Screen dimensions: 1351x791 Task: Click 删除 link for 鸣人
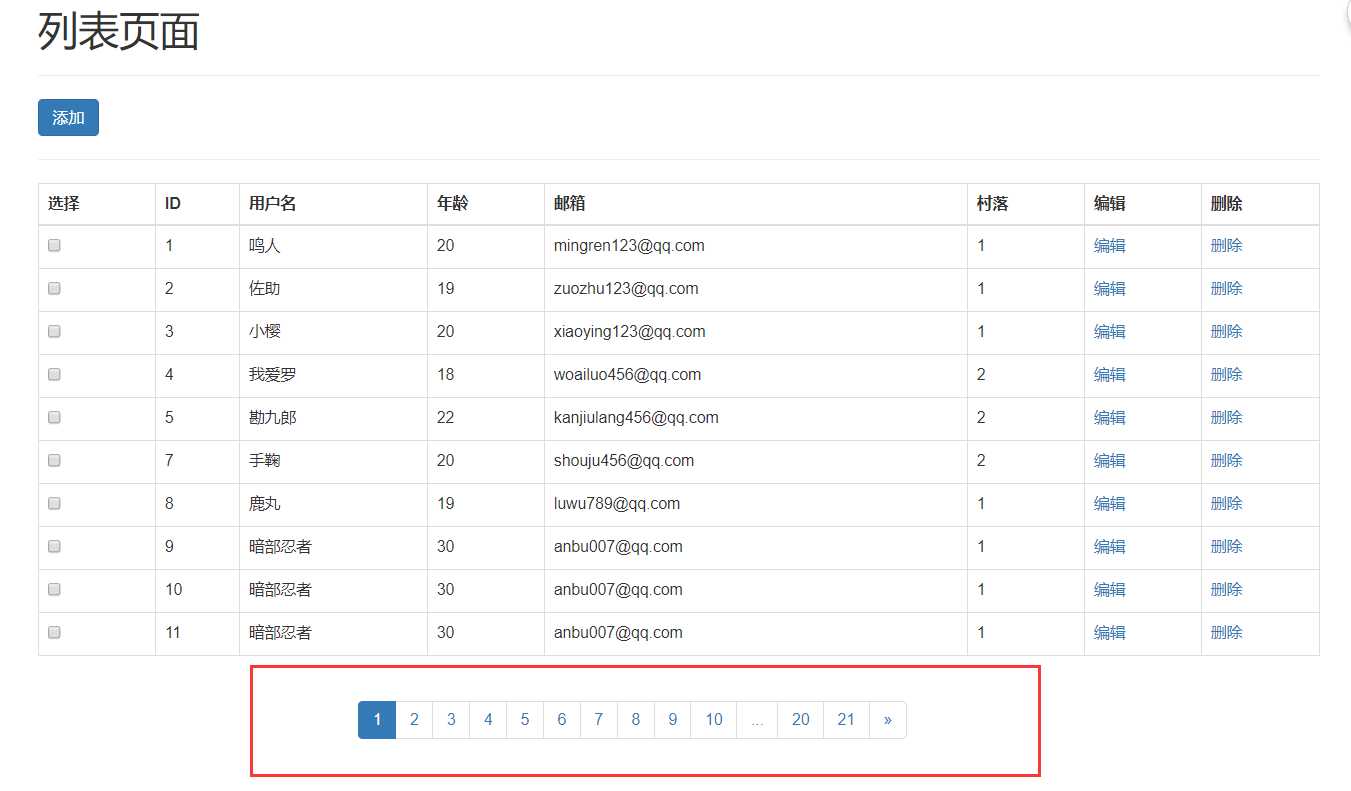[x=1226, y=246]
